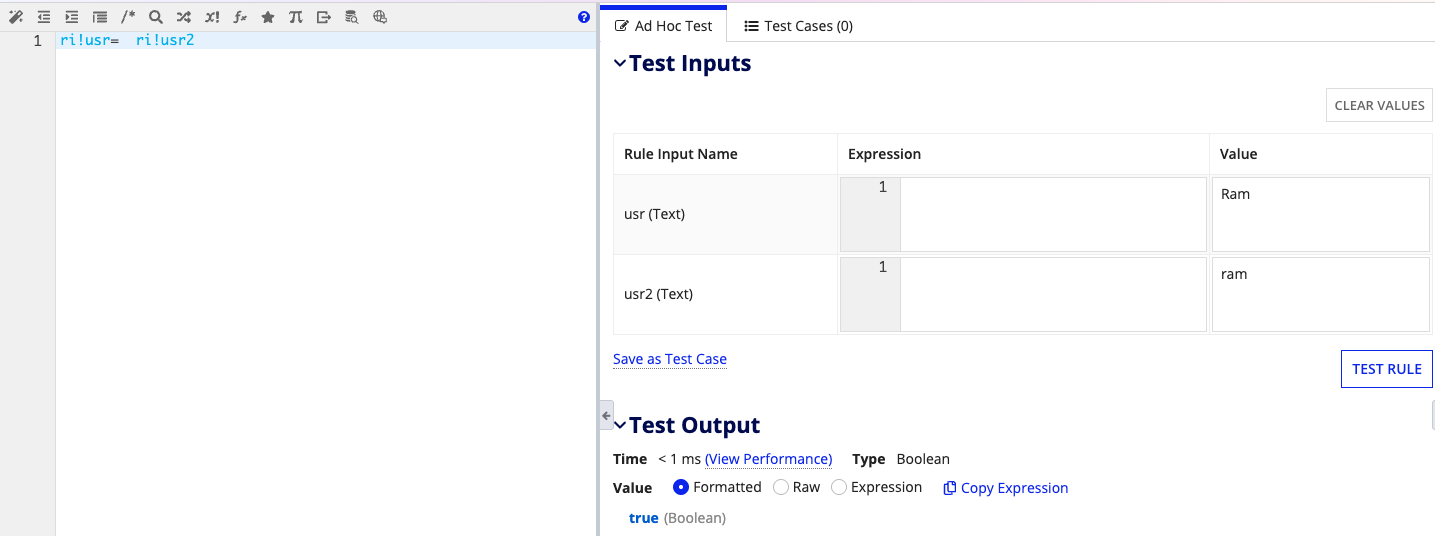Click the true (Boolean) output value
Screen dimensions: 1435x536
pos(677,518)
